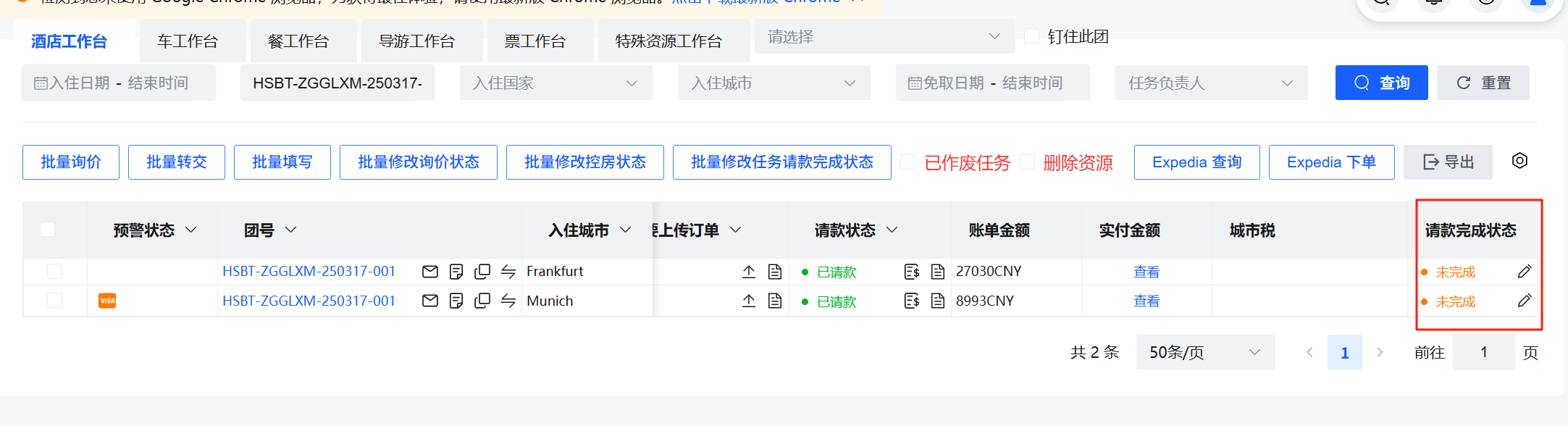The height and width of the screenshot is (426, 1568).
Task: Open the column settings hexagon icon
Action: pyautogui.click(x=1520, y=161)
